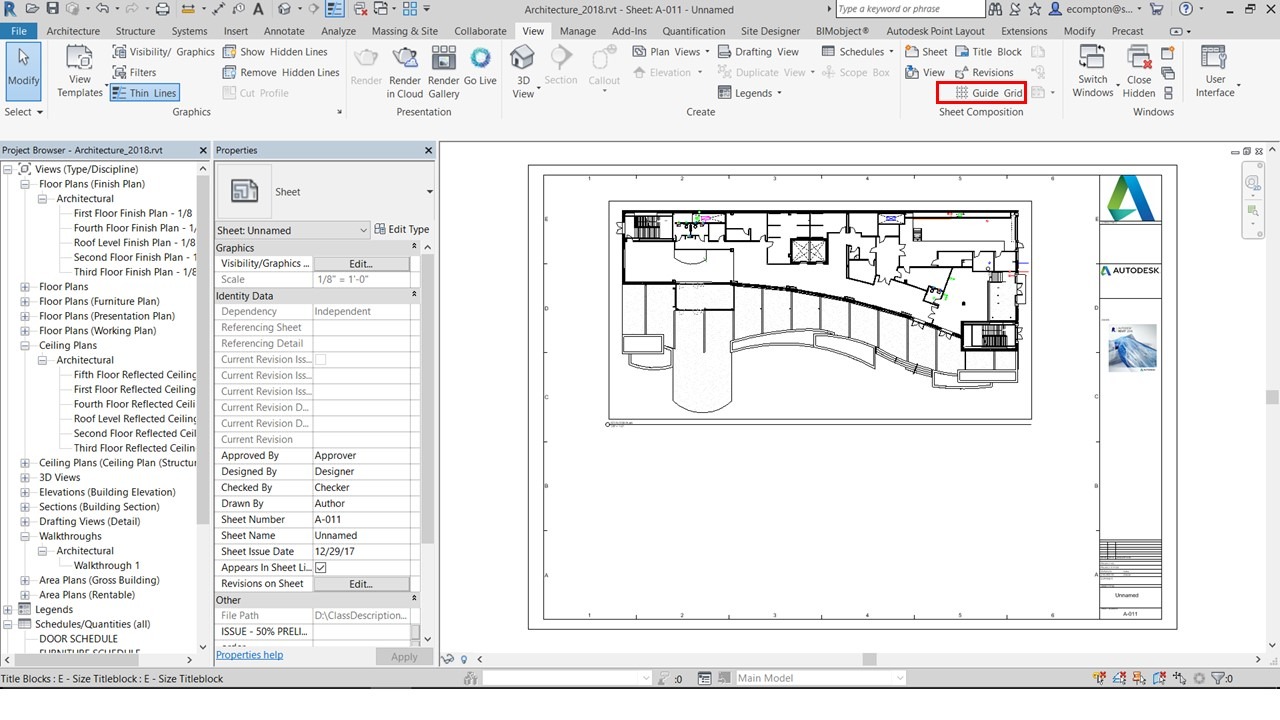Viewport: 1280px width, 720px height.
Task: Click Edit button for Revisions on Sheet
Action: click(x=361, y=584)
